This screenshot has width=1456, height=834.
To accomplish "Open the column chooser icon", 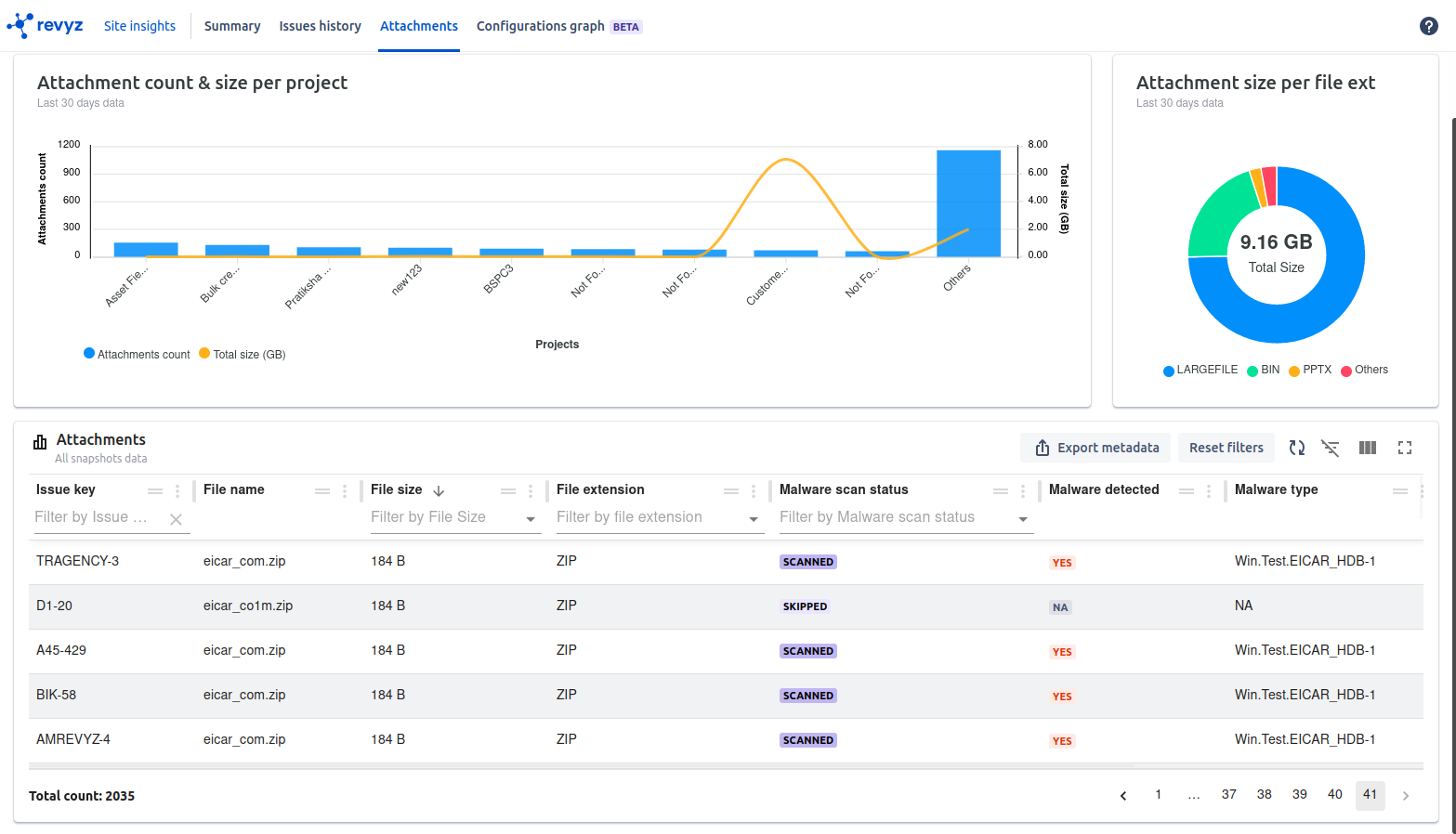I will click(x=1367, y=448).
